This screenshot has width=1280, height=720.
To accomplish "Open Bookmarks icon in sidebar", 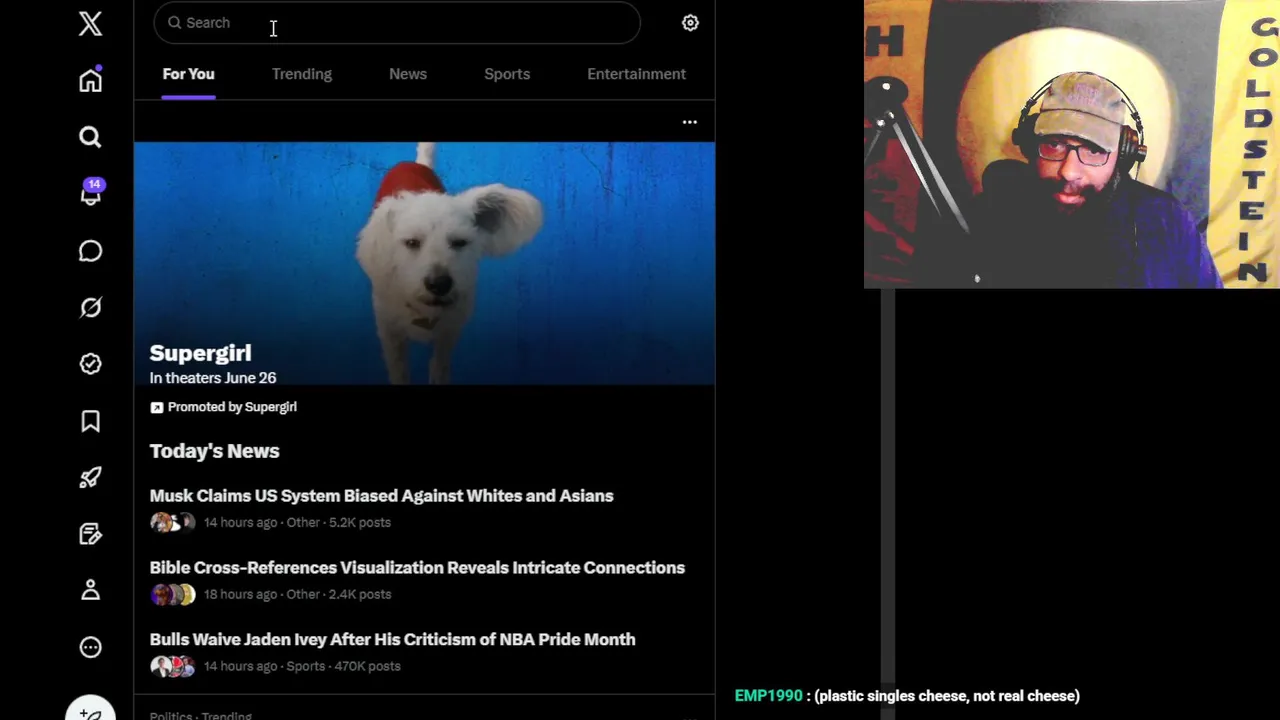I will pos(90,421).
